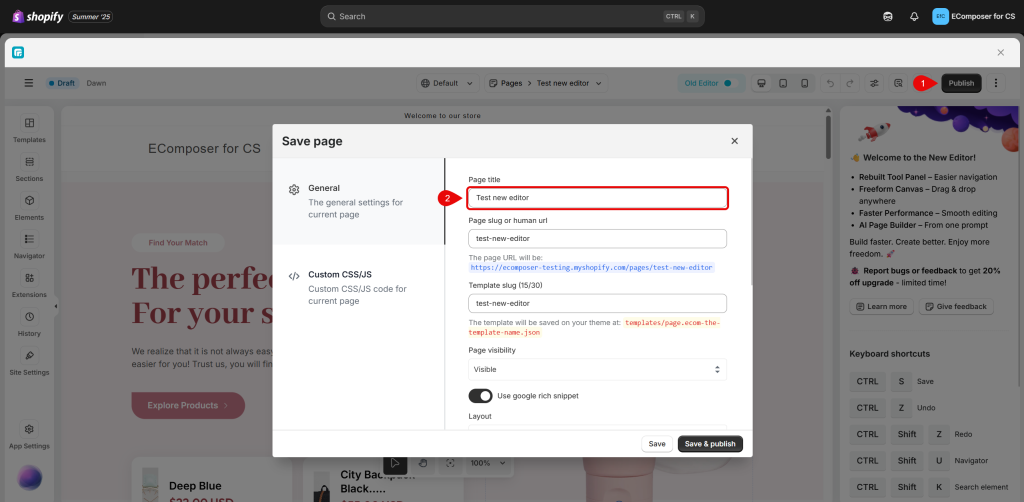Click the purple AI orb icon
Screen dimensions: 1024x502
coord(29,477)
